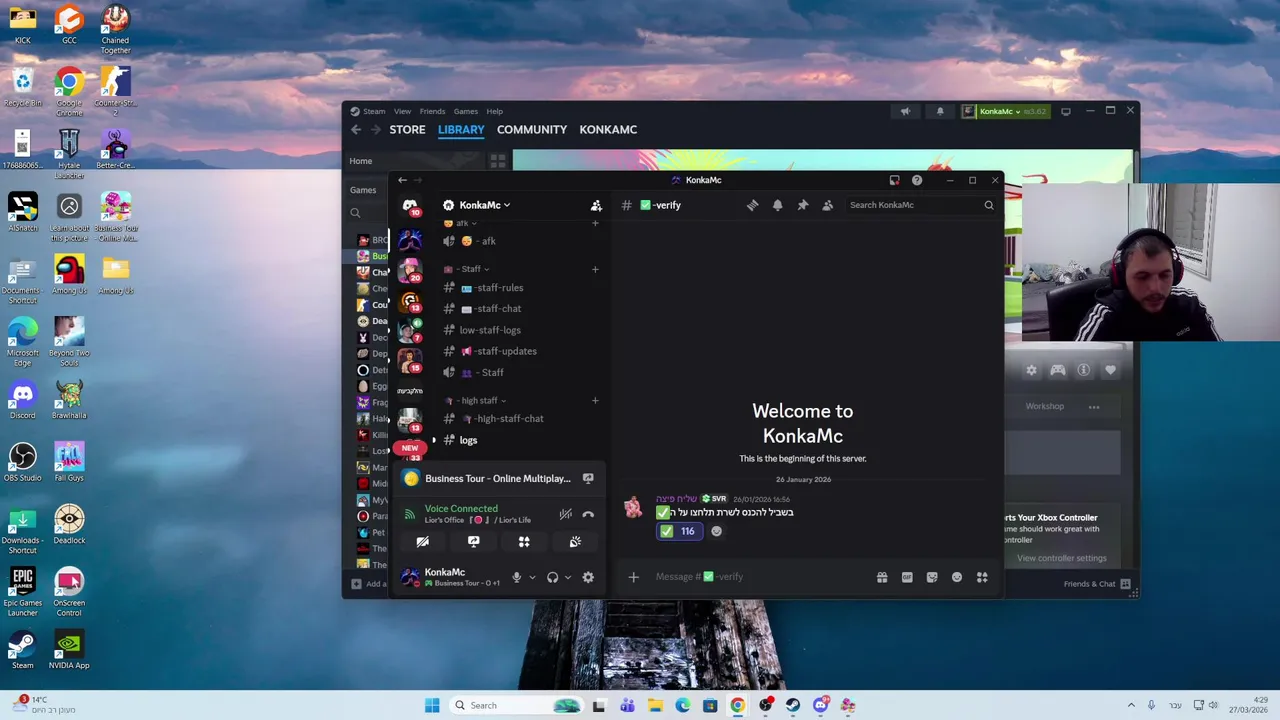Open notification settings bell in Discord header

click(x=777, y=205)
